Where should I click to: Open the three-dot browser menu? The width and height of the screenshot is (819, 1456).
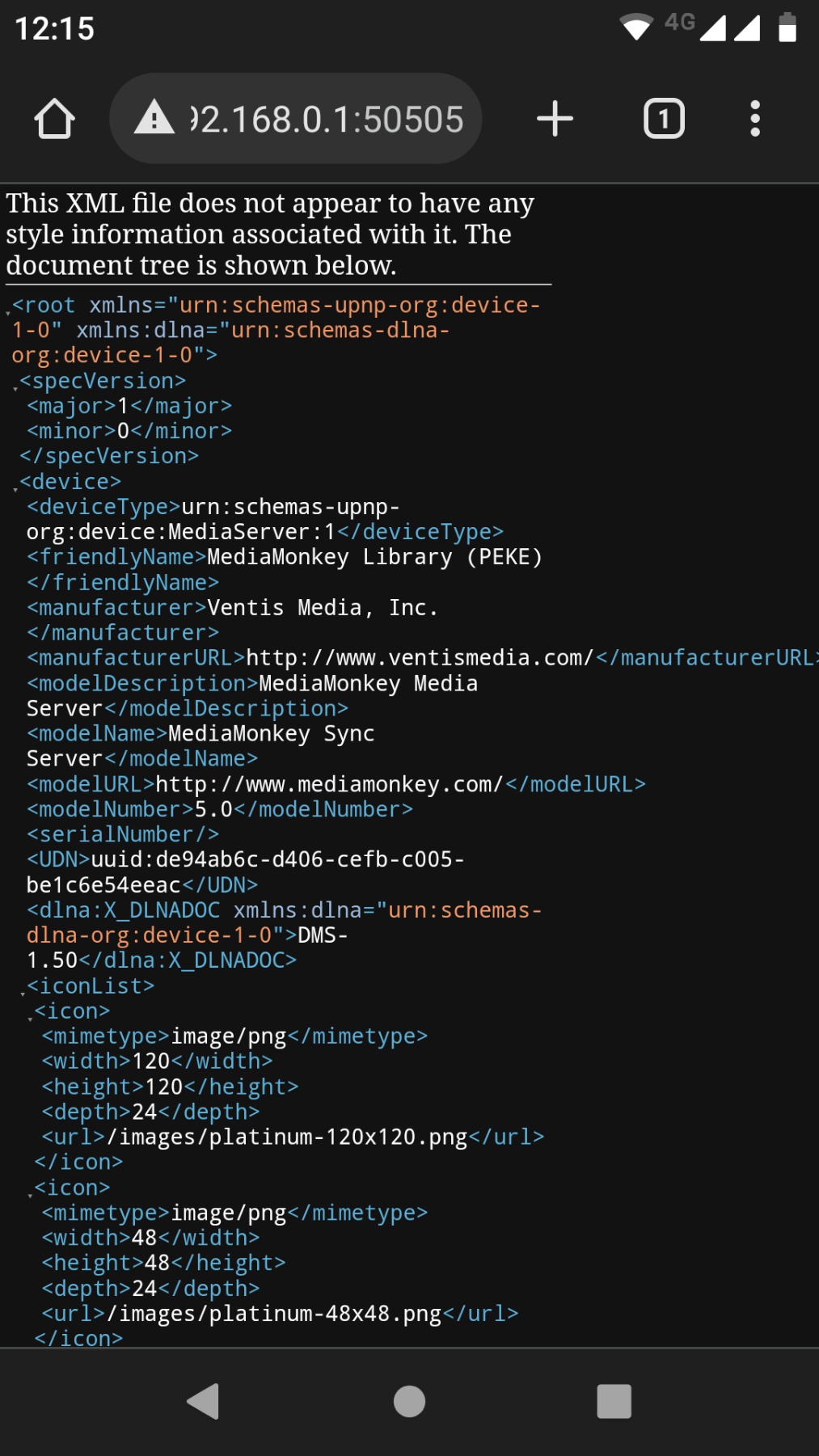[754, 119]
